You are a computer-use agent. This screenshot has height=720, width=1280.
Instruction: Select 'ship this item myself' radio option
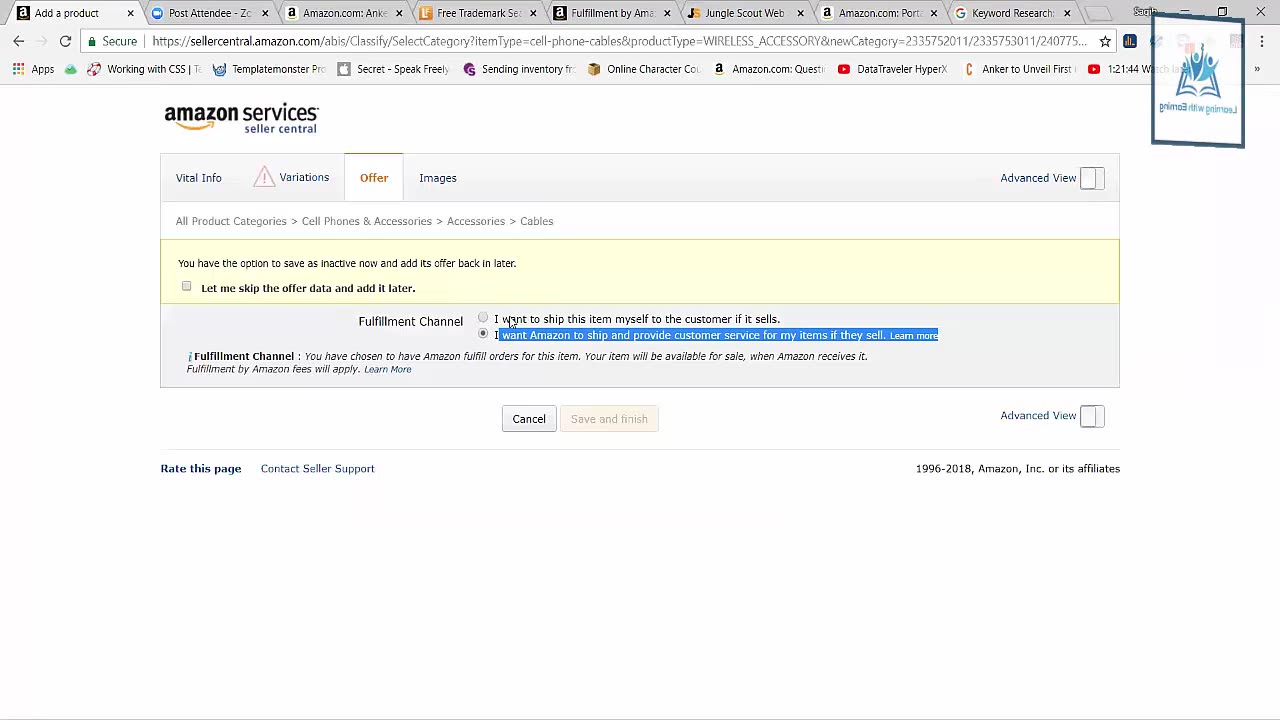[x=483, y=318]
